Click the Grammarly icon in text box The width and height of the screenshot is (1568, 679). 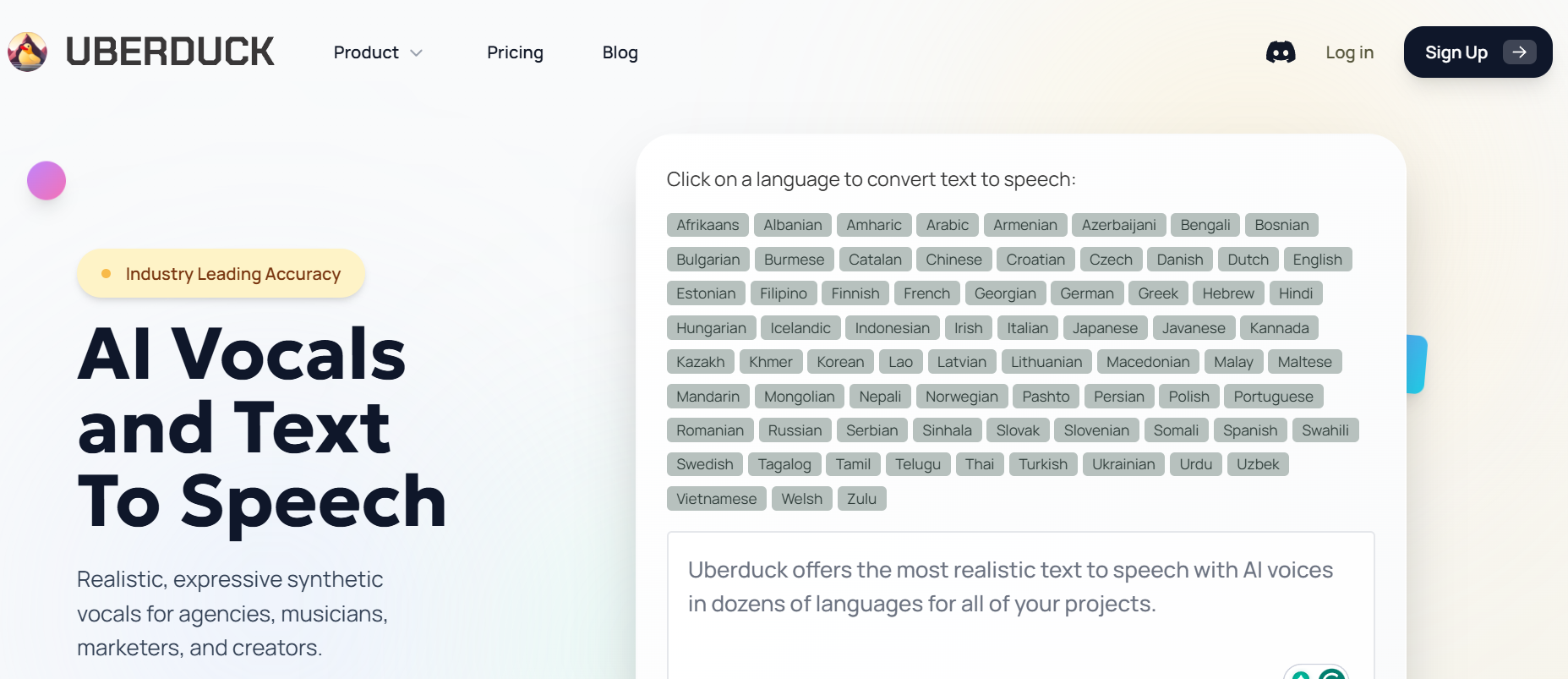(x=1330, y=674)
